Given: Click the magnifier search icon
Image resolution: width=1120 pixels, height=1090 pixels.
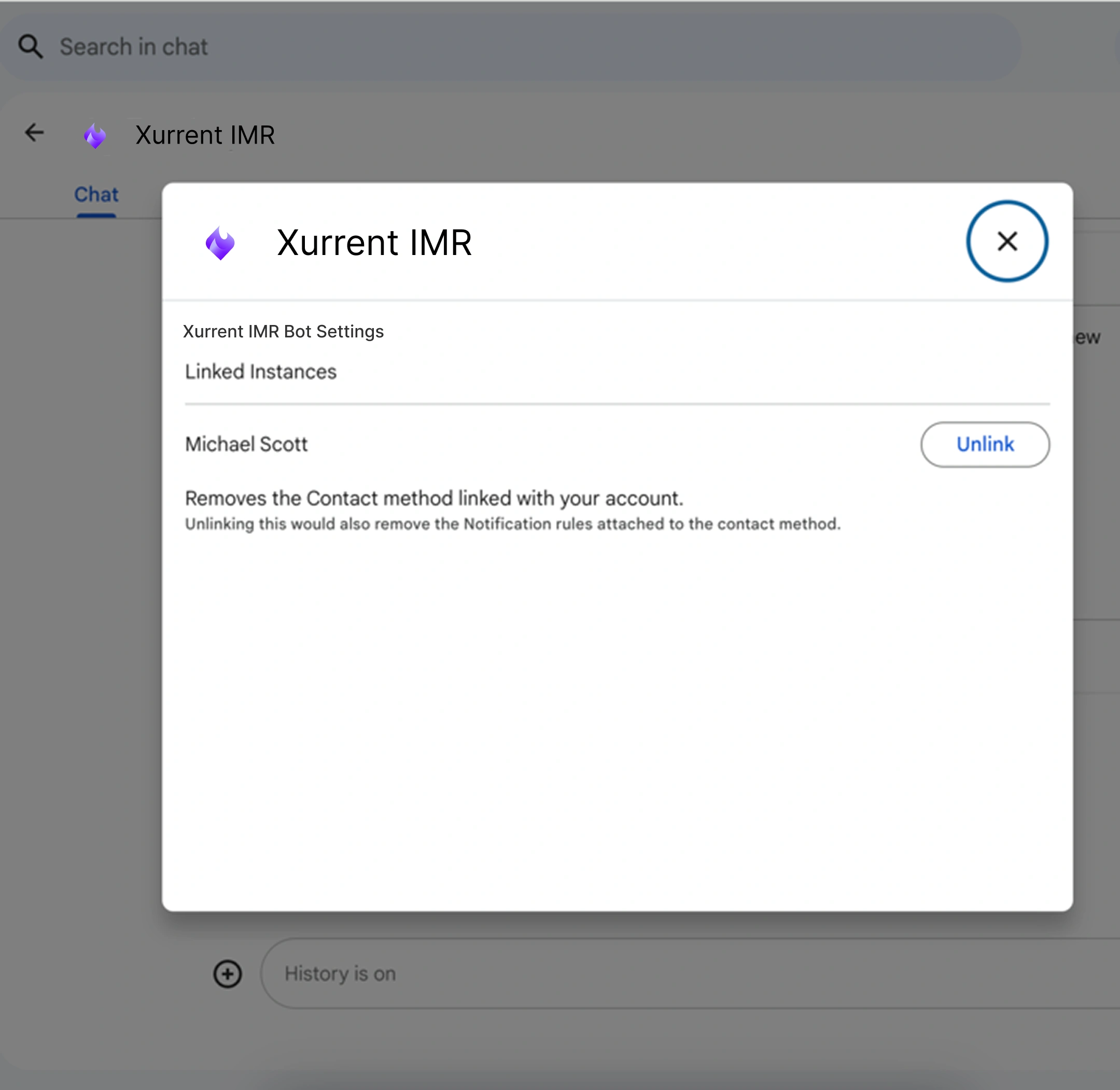Looking at the screenshot, I should pos(31,47).
